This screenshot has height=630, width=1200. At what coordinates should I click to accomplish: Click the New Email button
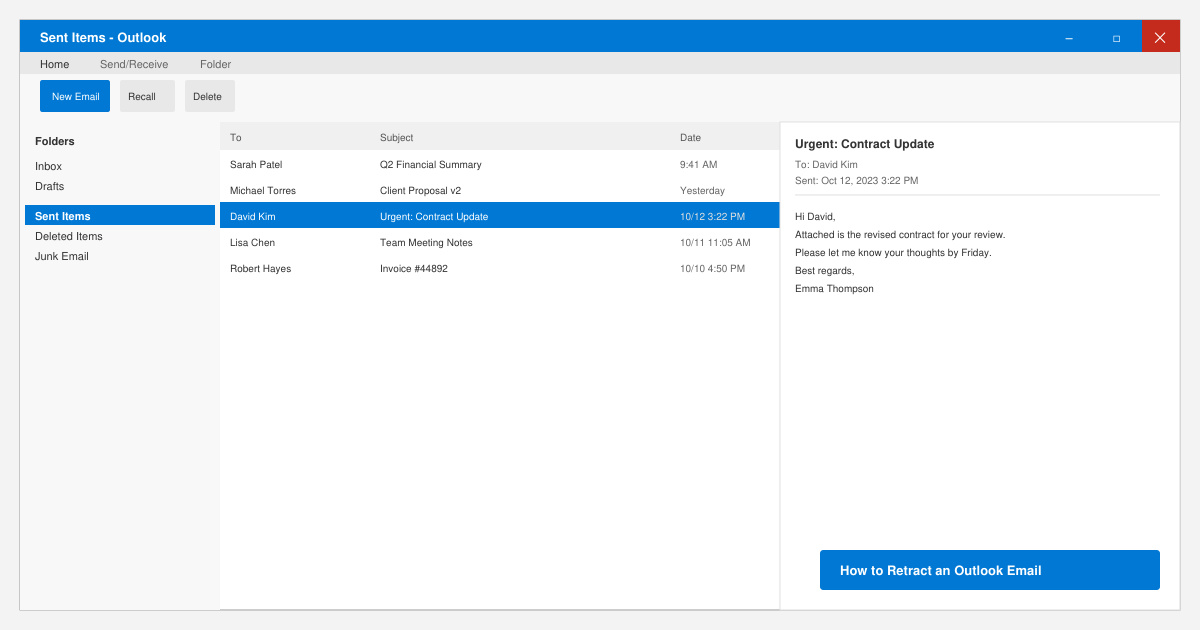(75, 96)
